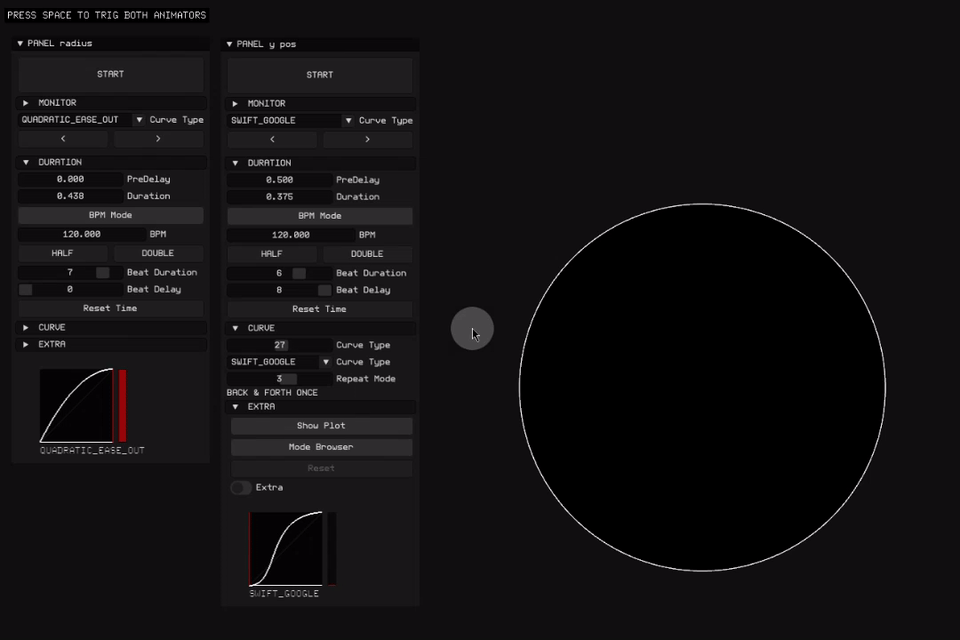Click START in the radius panel
Image resolution: width=960 pixels, height=640 pixels.
(x=110, y=74)
